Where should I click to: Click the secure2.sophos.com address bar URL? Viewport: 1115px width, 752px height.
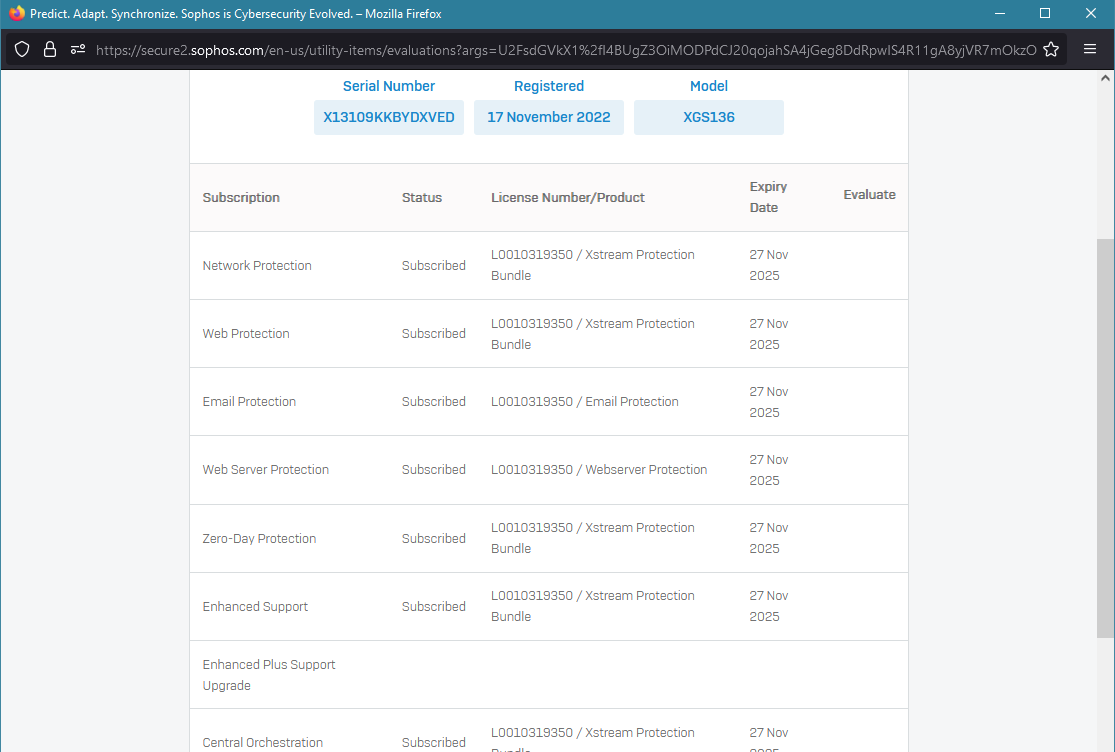565,50
